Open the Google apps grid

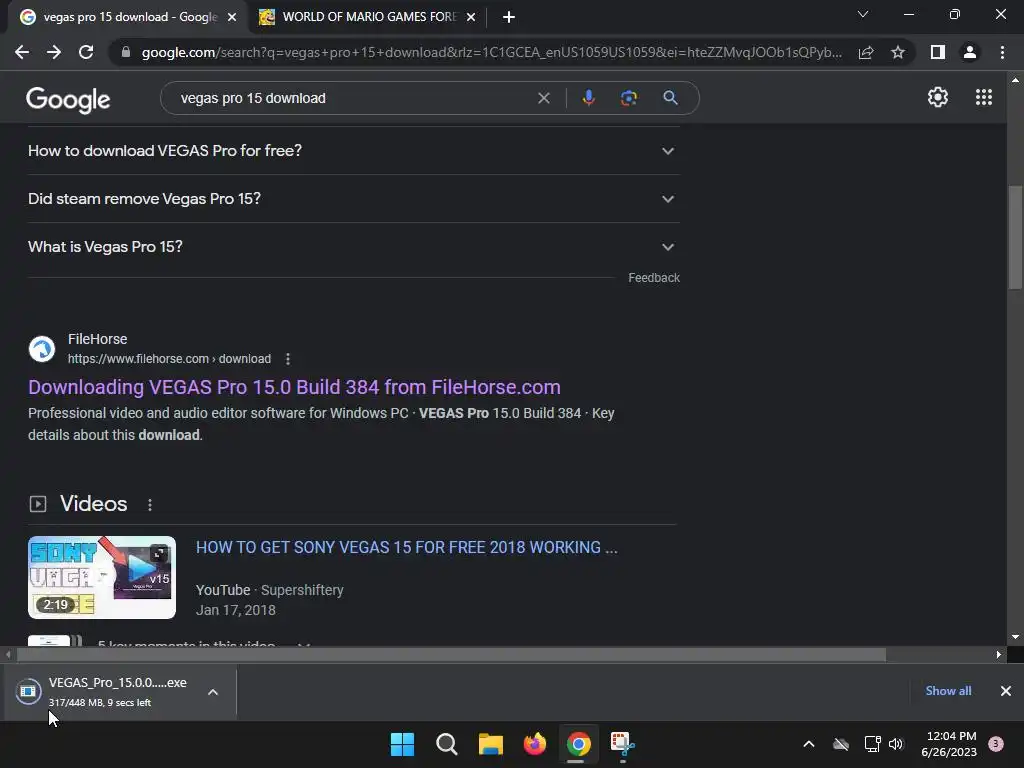[984, 97]
